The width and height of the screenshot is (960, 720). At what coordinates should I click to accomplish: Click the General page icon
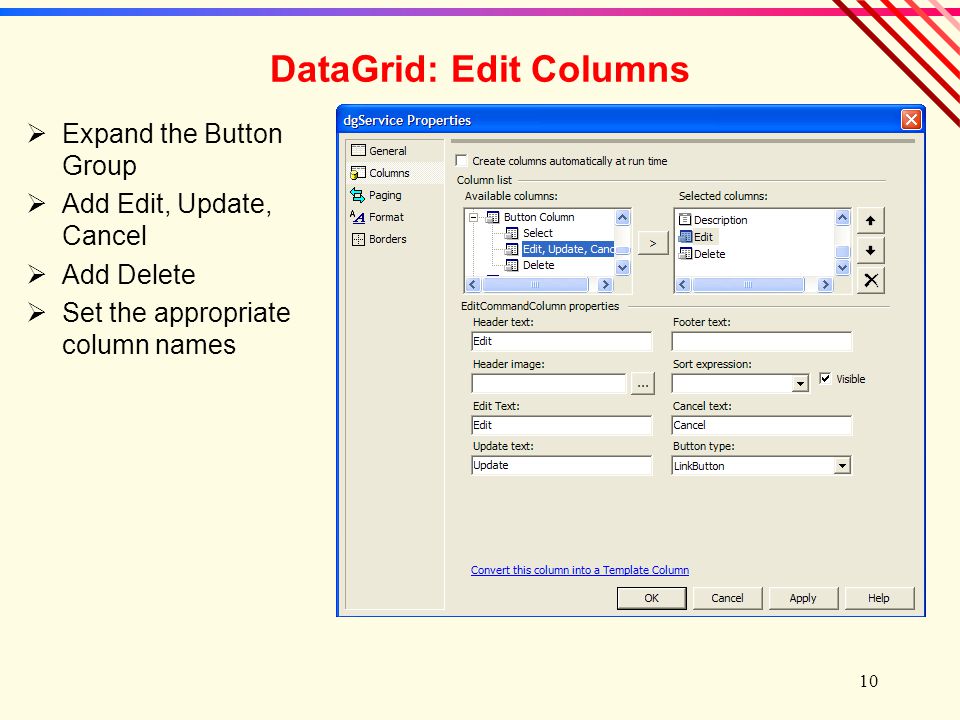(358, 151)
